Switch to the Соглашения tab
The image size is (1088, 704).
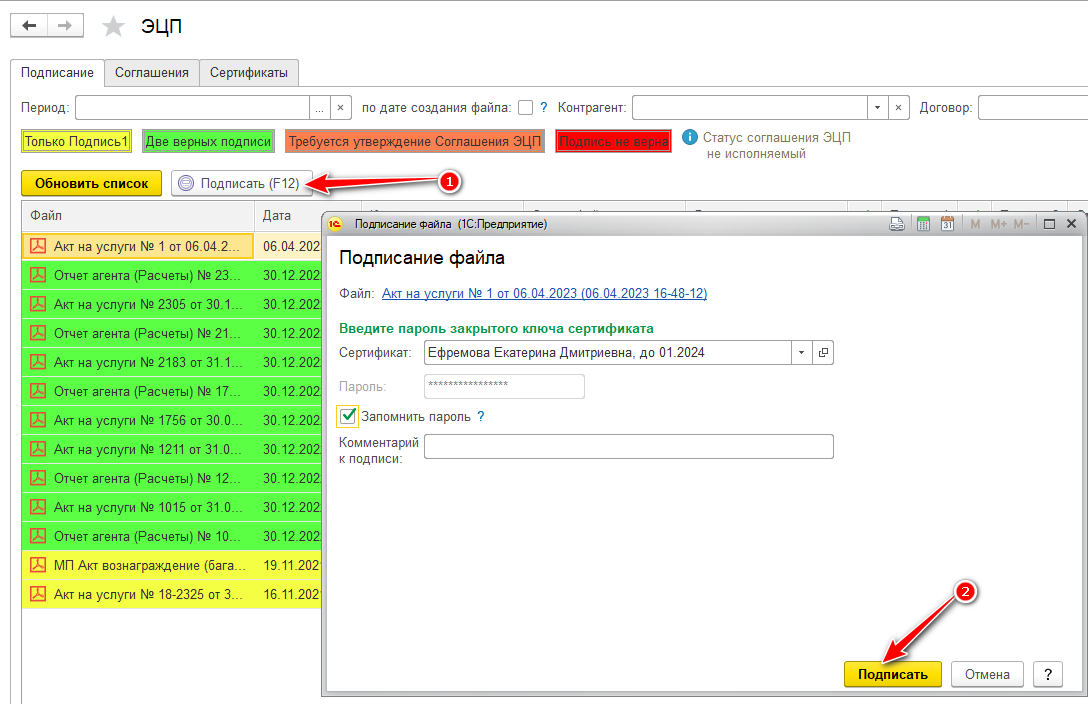point(151,73)
